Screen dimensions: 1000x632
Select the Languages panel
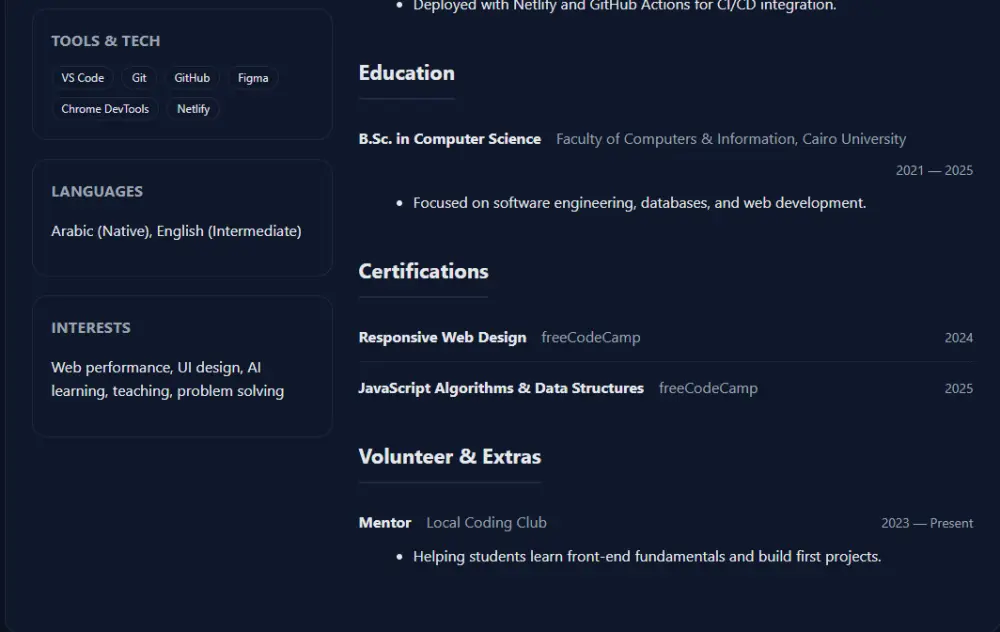coord(182,217)
